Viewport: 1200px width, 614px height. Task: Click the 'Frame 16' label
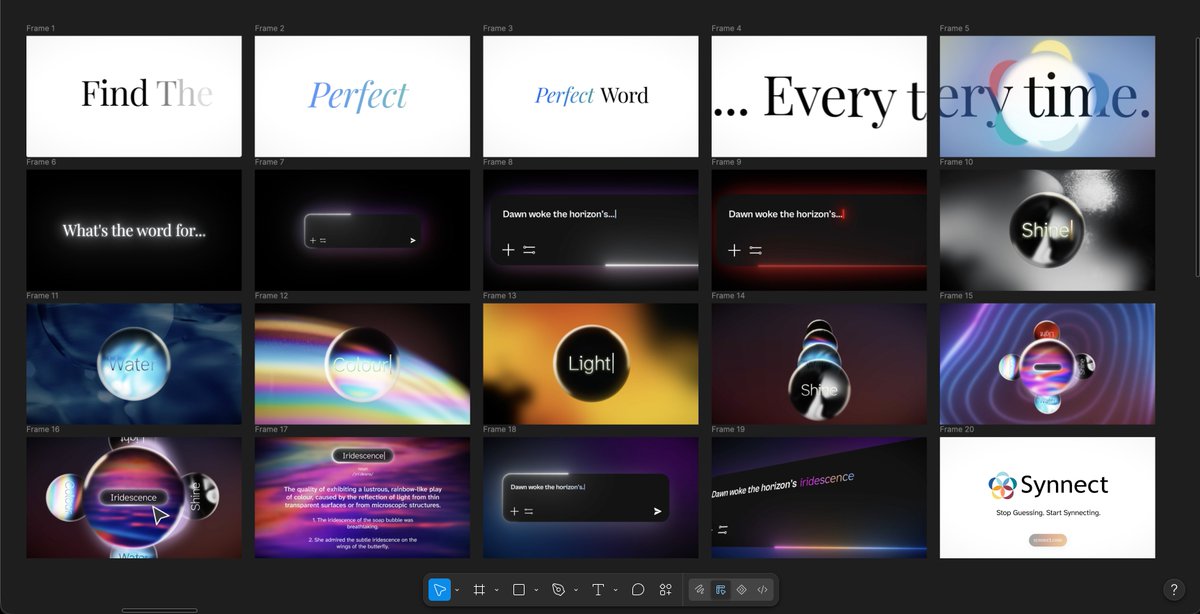point(43,429)
